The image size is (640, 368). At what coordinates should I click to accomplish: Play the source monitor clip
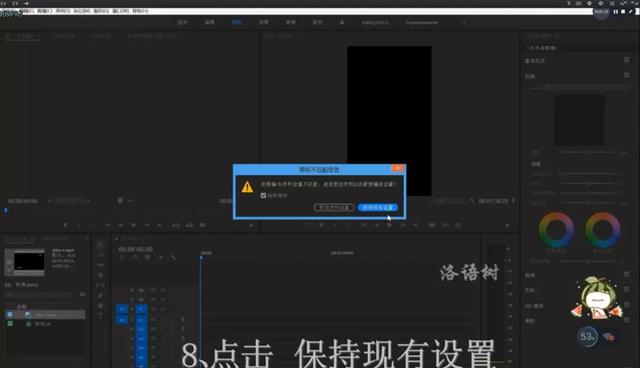pyautogui.click(x=133, y=225)
